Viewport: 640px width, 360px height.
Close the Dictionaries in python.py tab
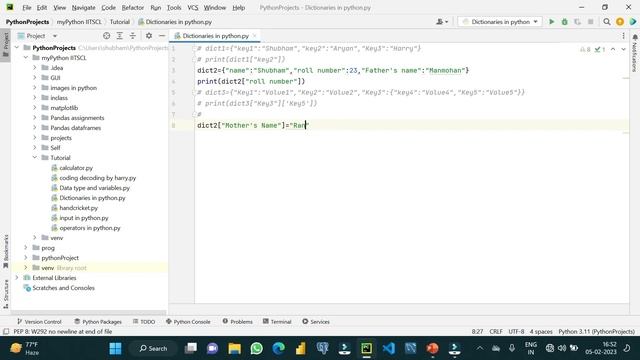(x=255, y=36)
